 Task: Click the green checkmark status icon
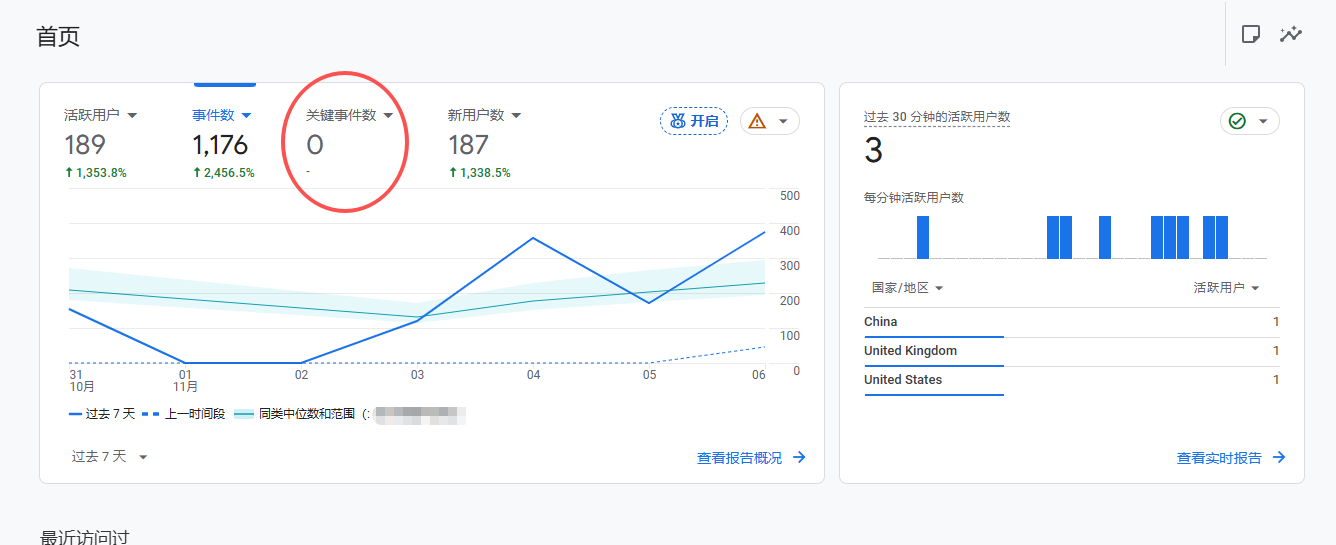pyautogui.click(x=1237, y=121)
